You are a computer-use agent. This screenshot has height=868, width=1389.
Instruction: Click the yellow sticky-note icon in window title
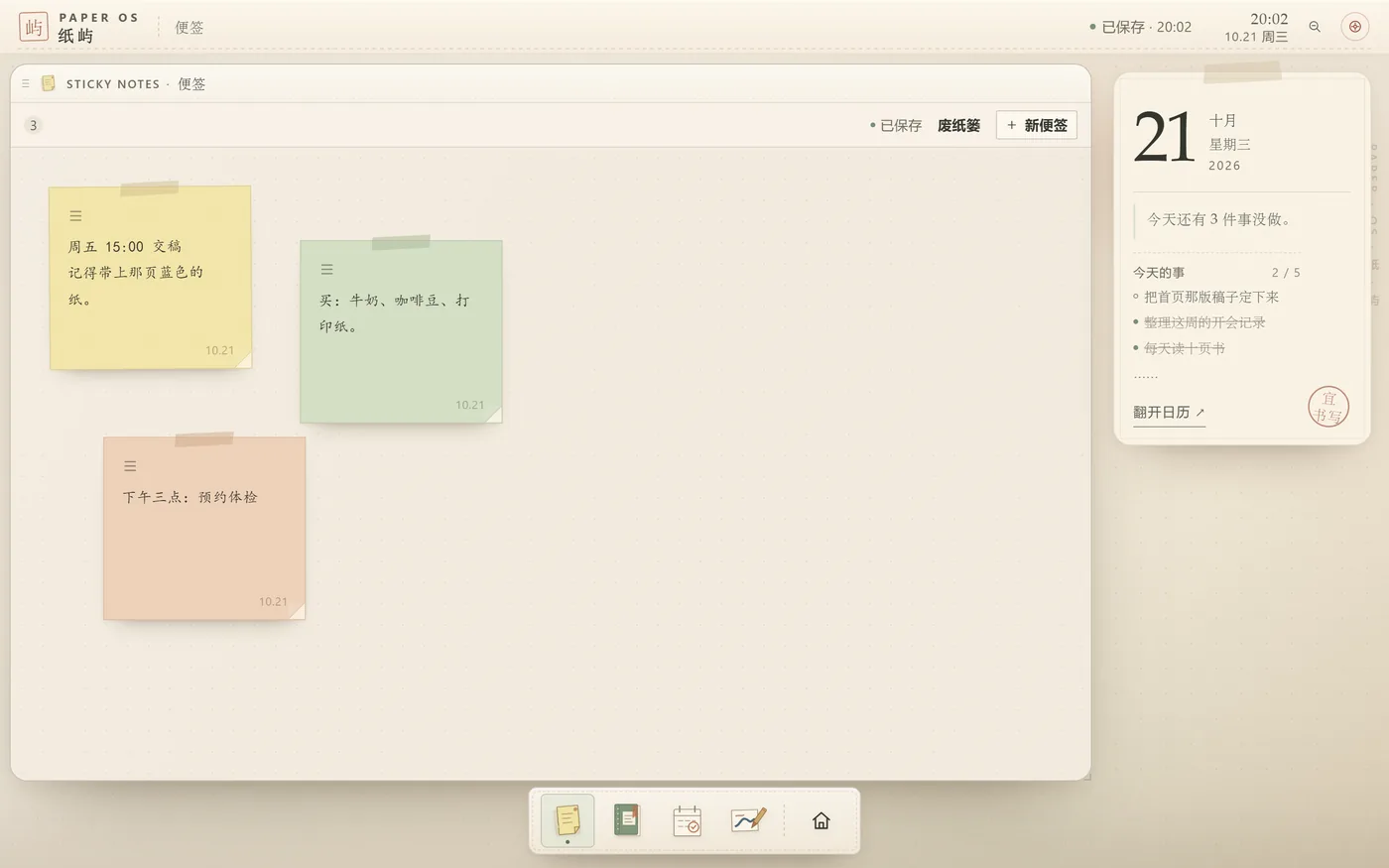pyautogui.click(x=48, y=83)
